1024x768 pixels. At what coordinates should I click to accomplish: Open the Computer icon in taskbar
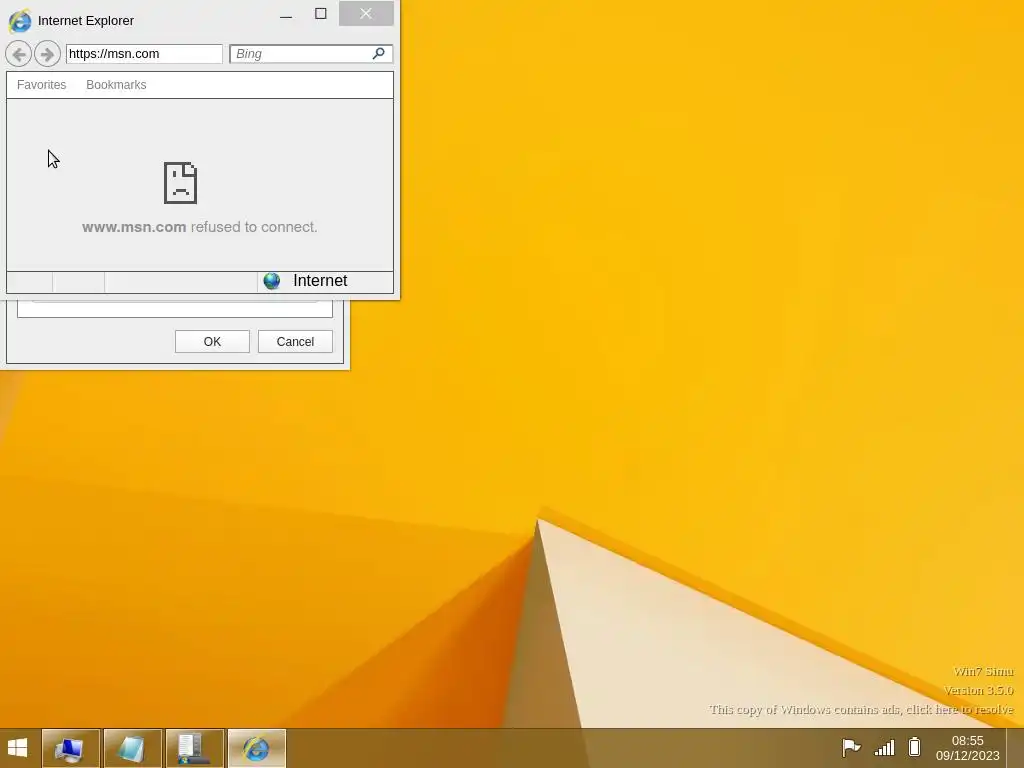[71, 748]
